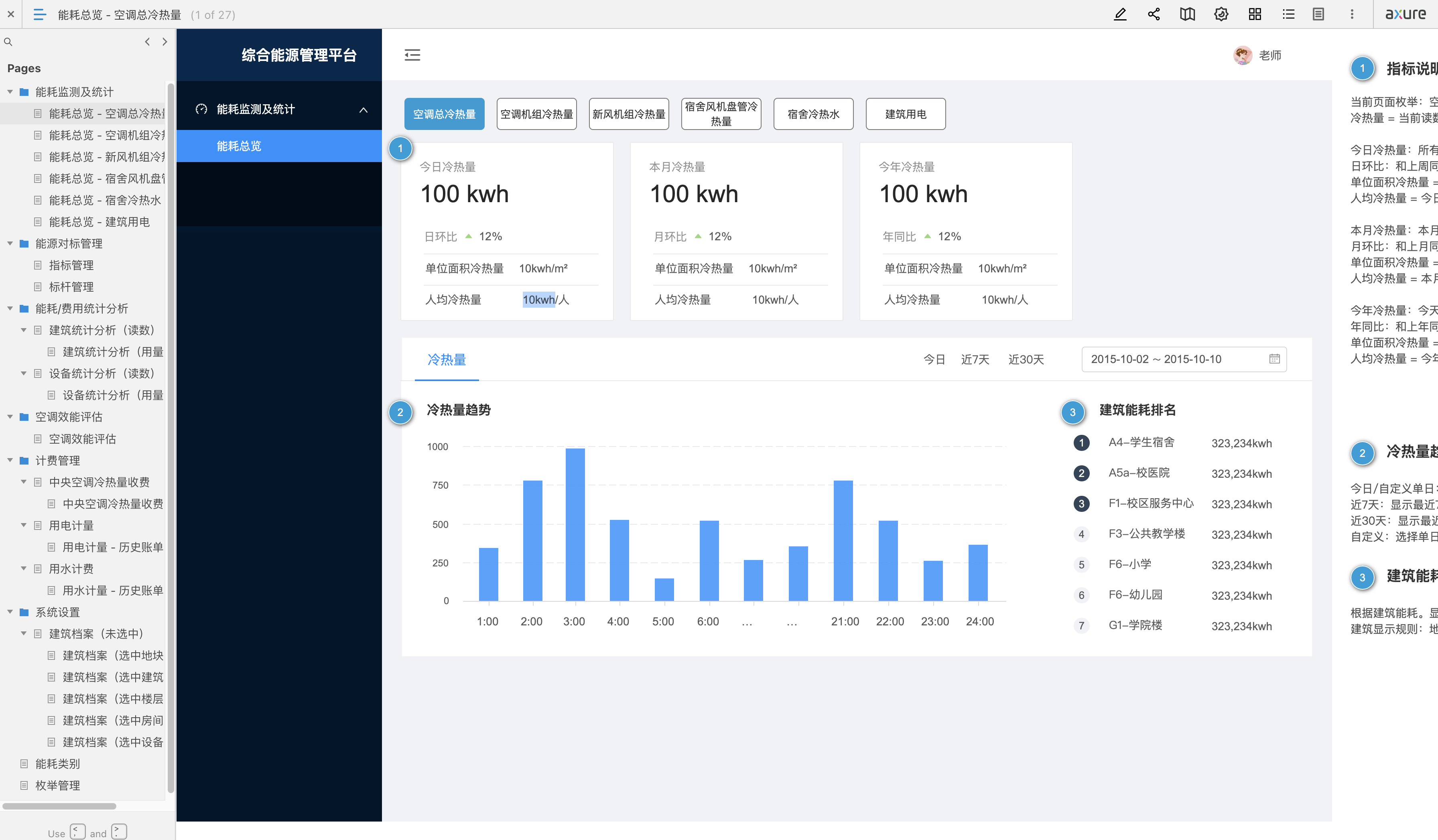Collapse the 计费管理 folder

[x=10, y=461]
